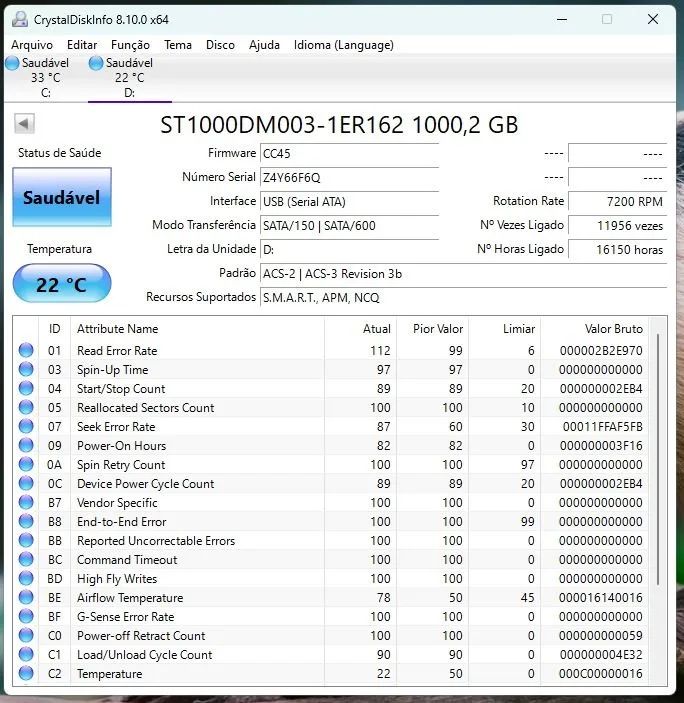Screen dimensions: 684x703
Task: Click the Letra da Unidade field D:
Action: pos(349,249)
